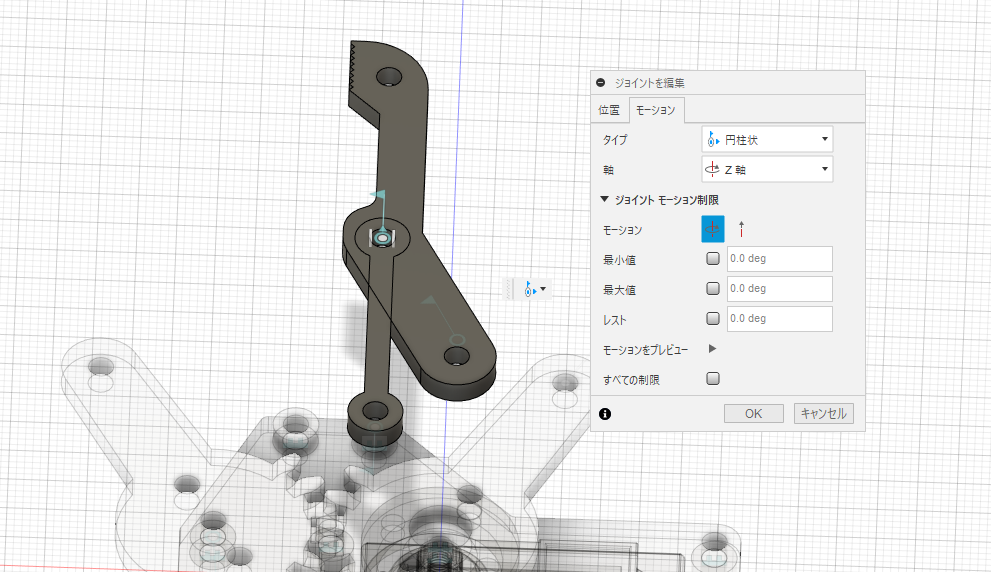
Task: Select the モーション tab
Action: coord(656,110)
